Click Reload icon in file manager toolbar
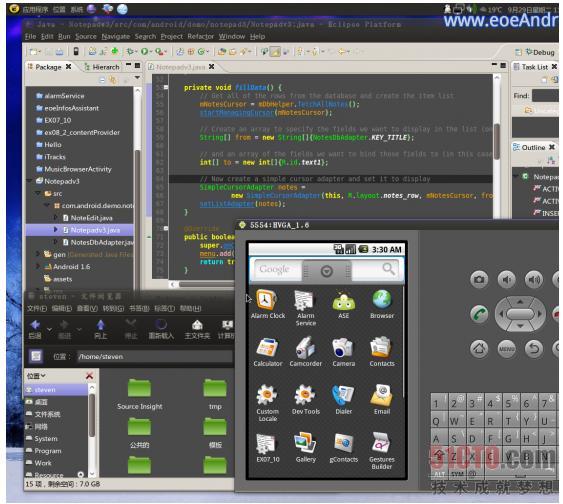The width and height of the screenshot is (563, 504). pyautogui.click(x=161, y=329)
